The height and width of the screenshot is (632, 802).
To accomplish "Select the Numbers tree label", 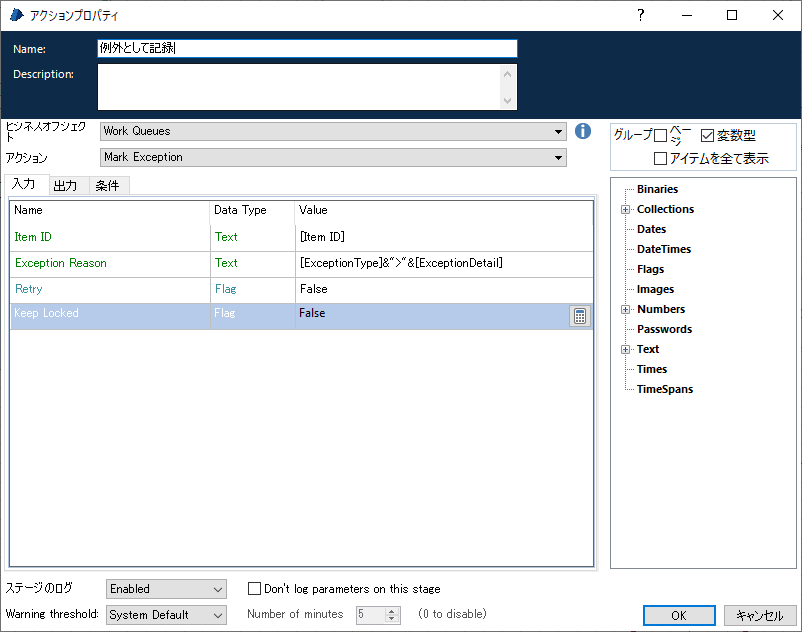I will coord(661,309).
